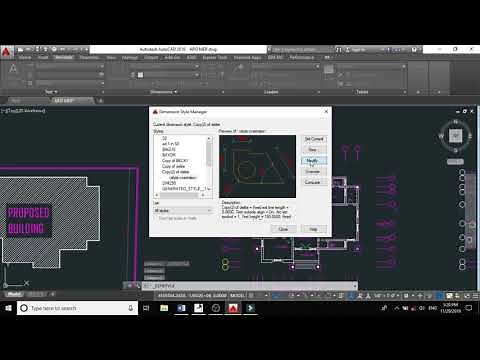Click the Modify button

pyautogui.click(x=314, y=161)
